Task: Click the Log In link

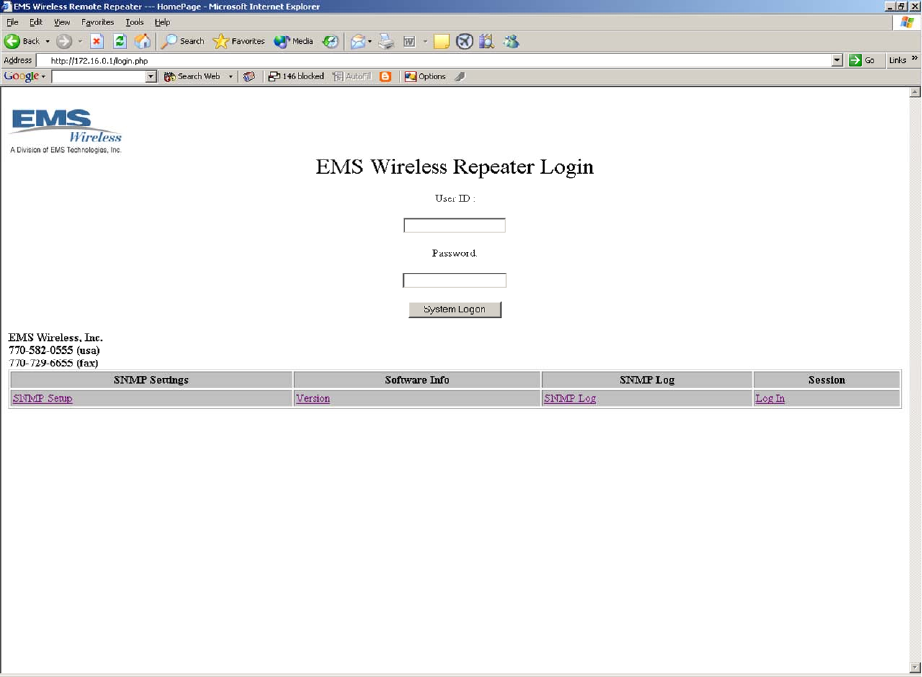Action: (x=770, y=398)
